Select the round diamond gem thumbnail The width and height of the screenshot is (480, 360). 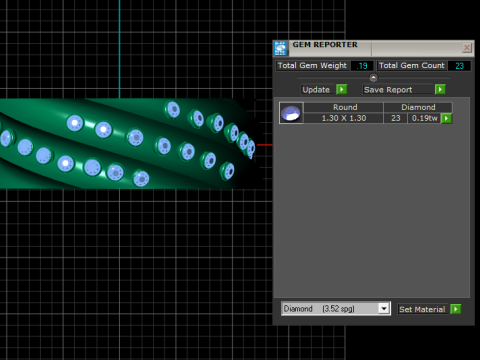coord(291,113)
